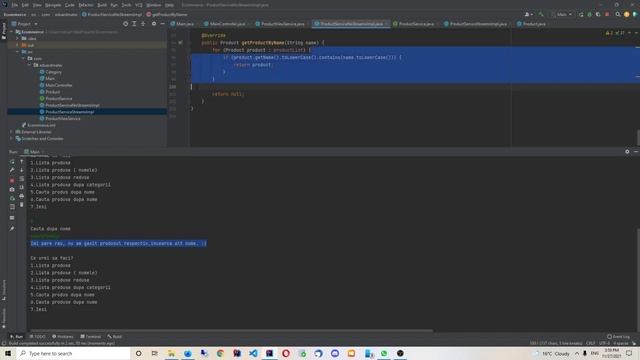This screenshot has width=640, height=360.
Task: Open the Problems tool window
Action: point(63,337)
